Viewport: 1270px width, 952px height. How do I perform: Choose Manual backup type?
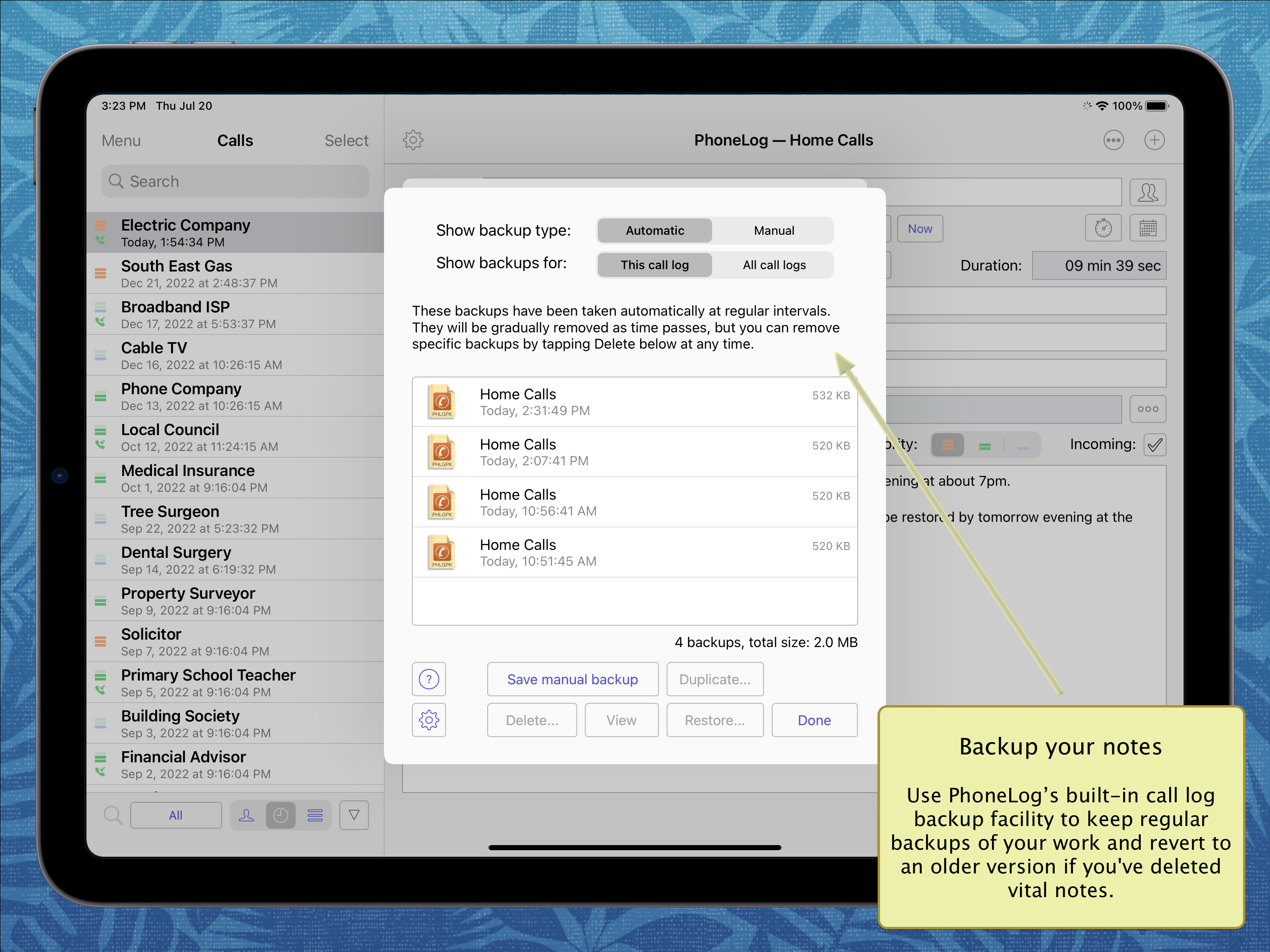point(774,230)
